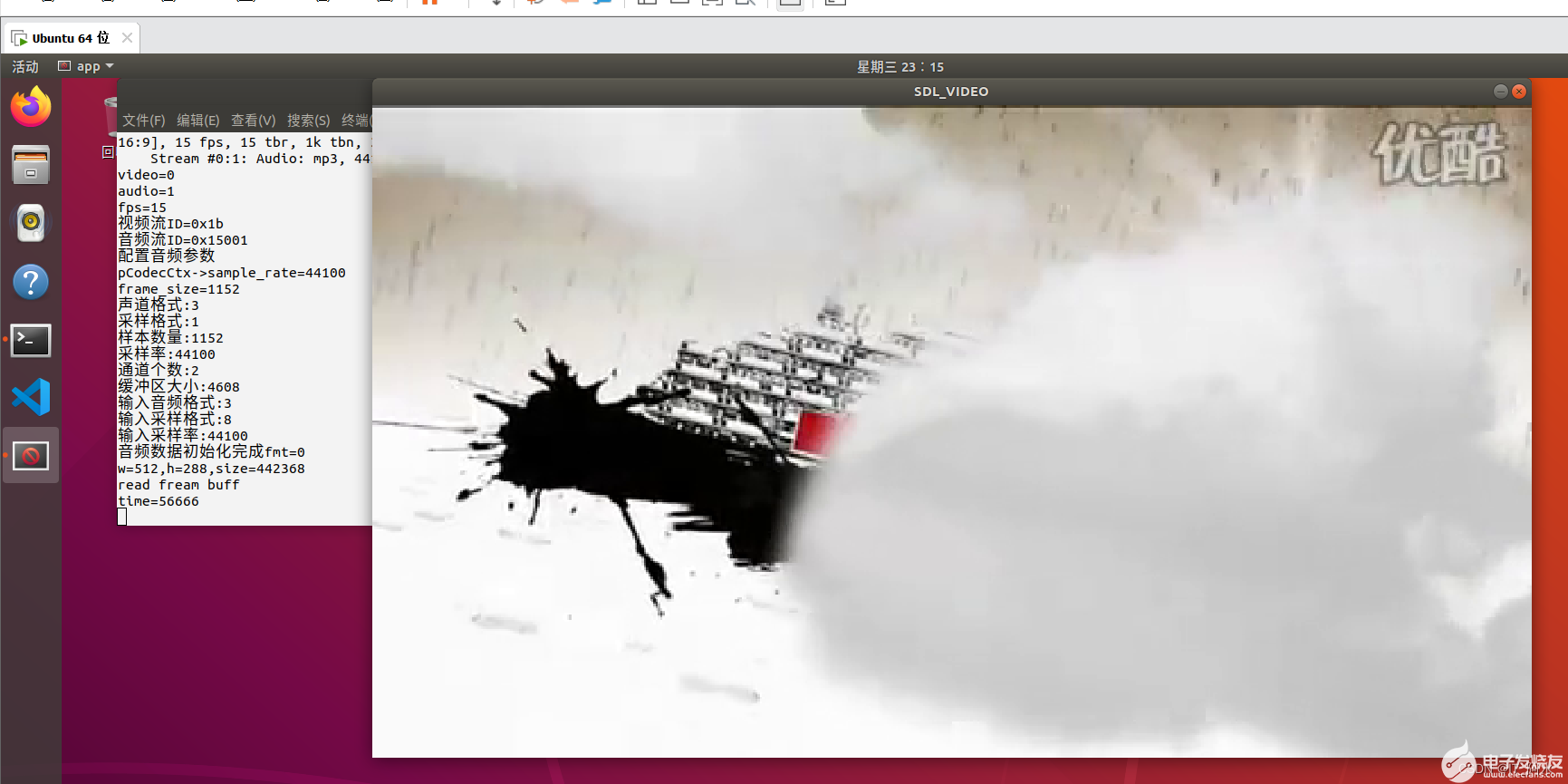
Task: Click the 'audio=1' terminal line
Action: point(146,191)
